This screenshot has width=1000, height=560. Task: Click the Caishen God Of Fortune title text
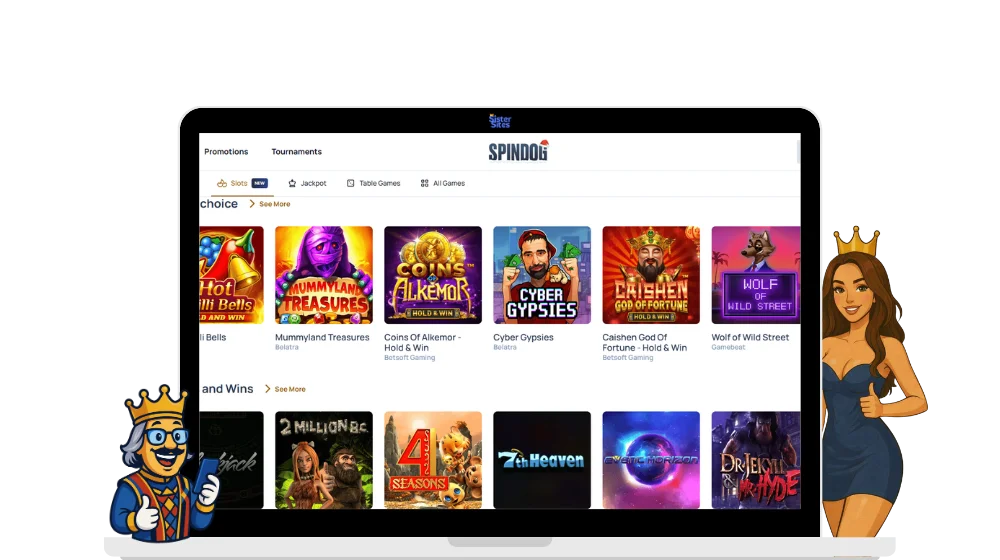[645, 343]
